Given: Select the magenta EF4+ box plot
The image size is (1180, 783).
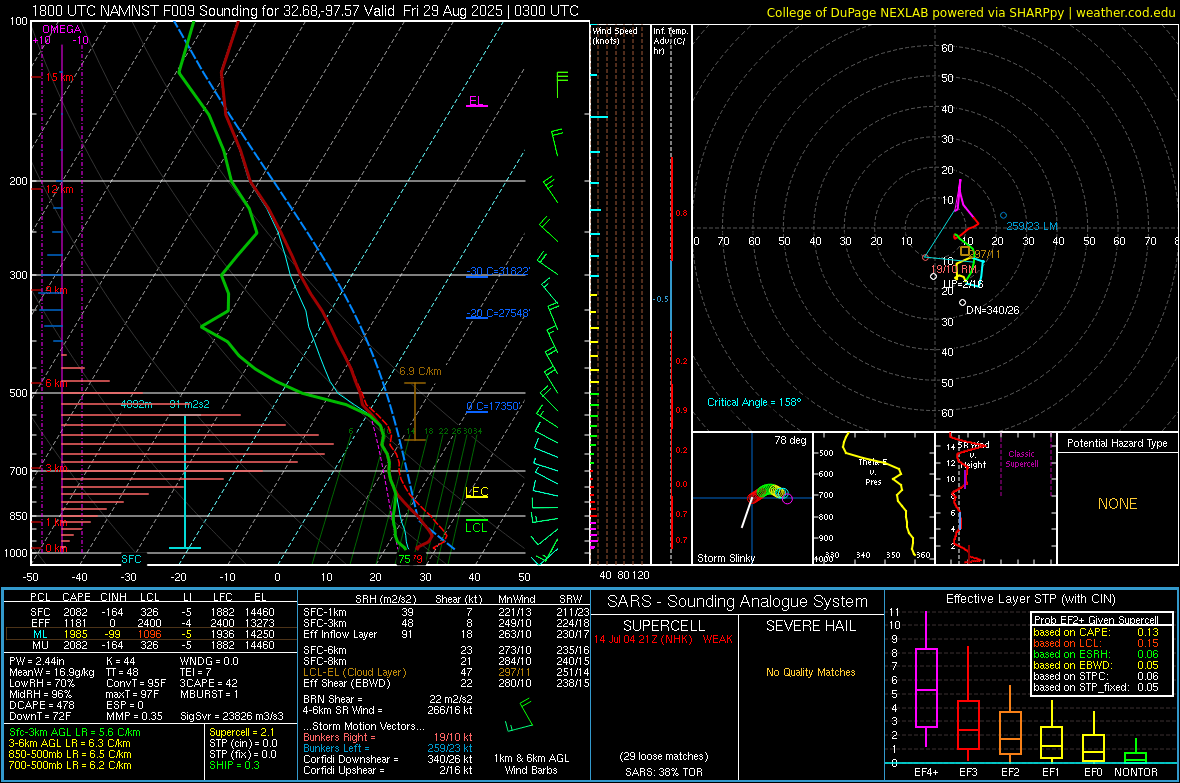Looking at the screenshot, I should [926, 680].
